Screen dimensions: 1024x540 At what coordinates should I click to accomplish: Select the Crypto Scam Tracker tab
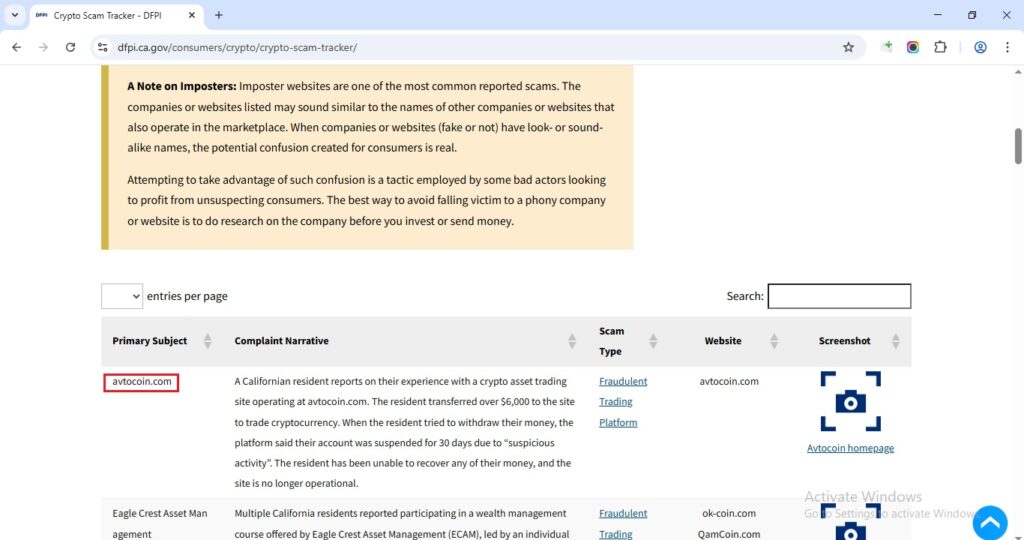pos(108,15)
